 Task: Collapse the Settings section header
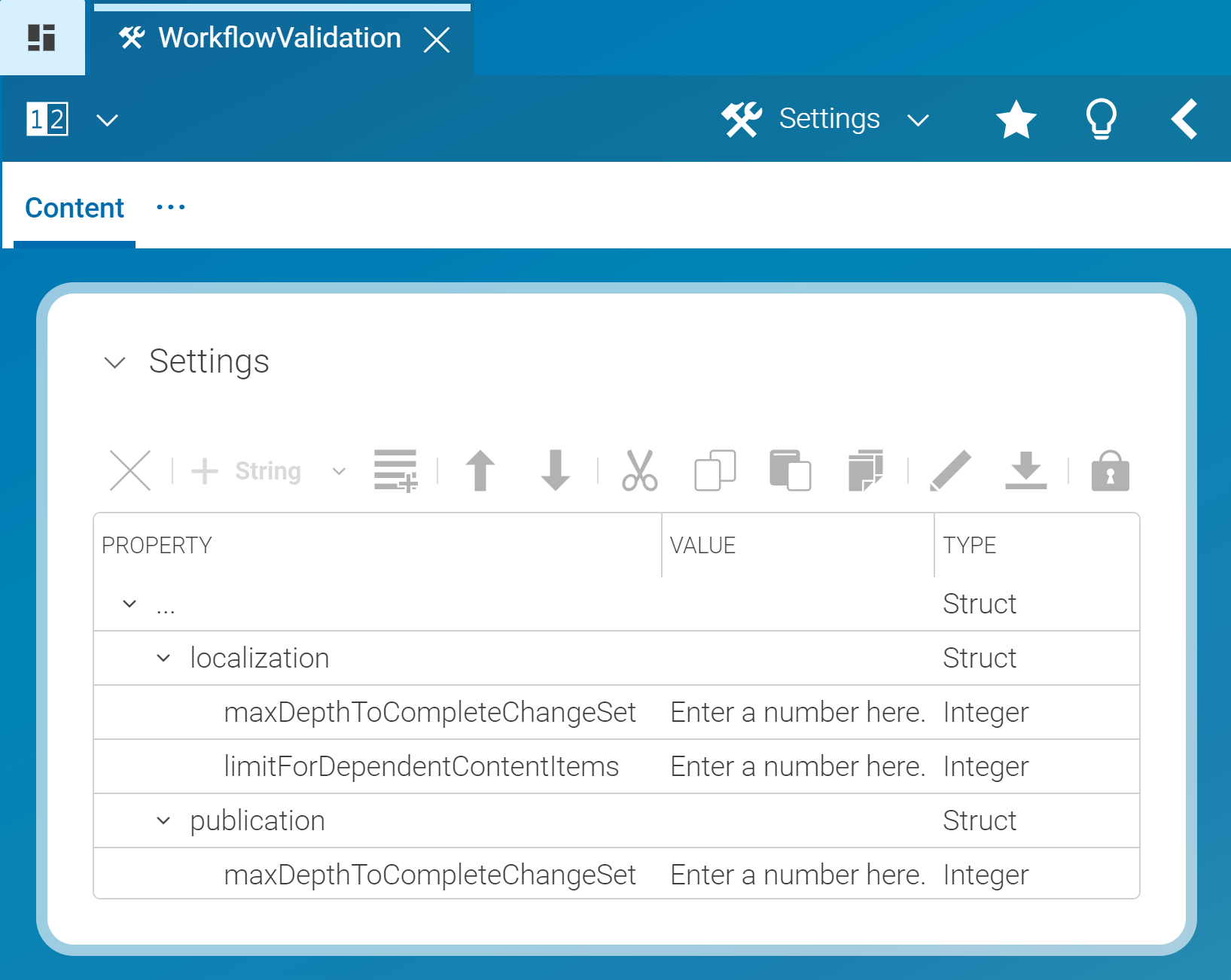click(x=116, y=363)
